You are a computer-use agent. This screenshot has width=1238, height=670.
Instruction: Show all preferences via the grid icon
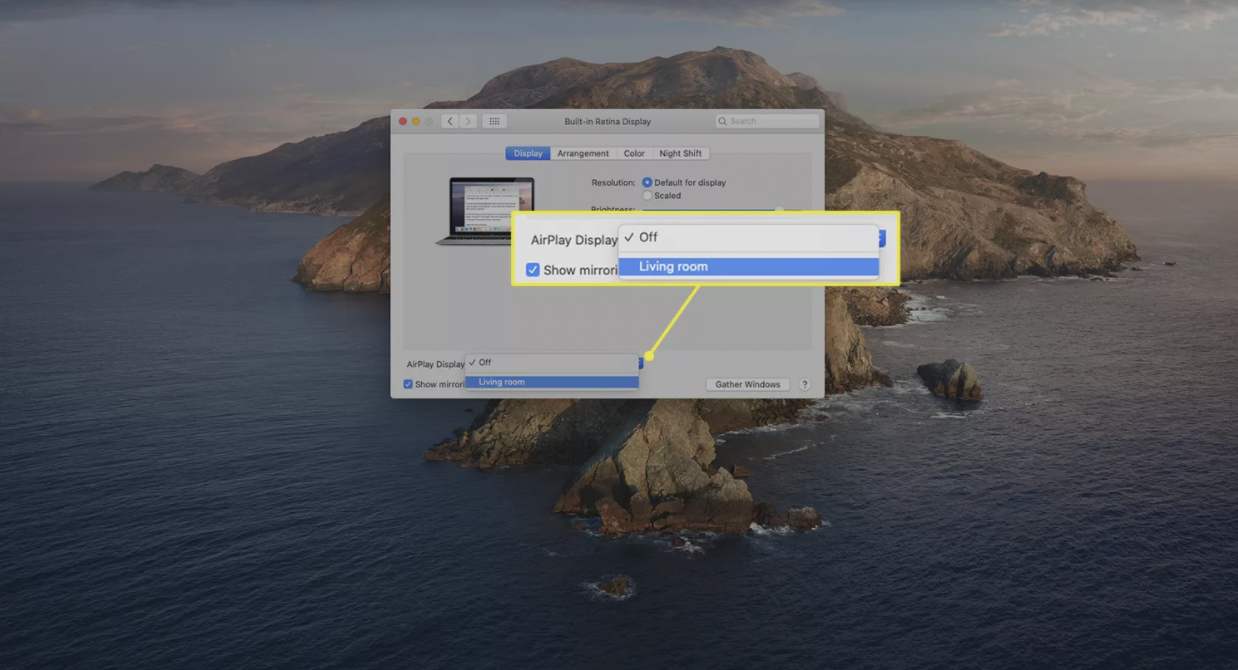pos(494,121)
